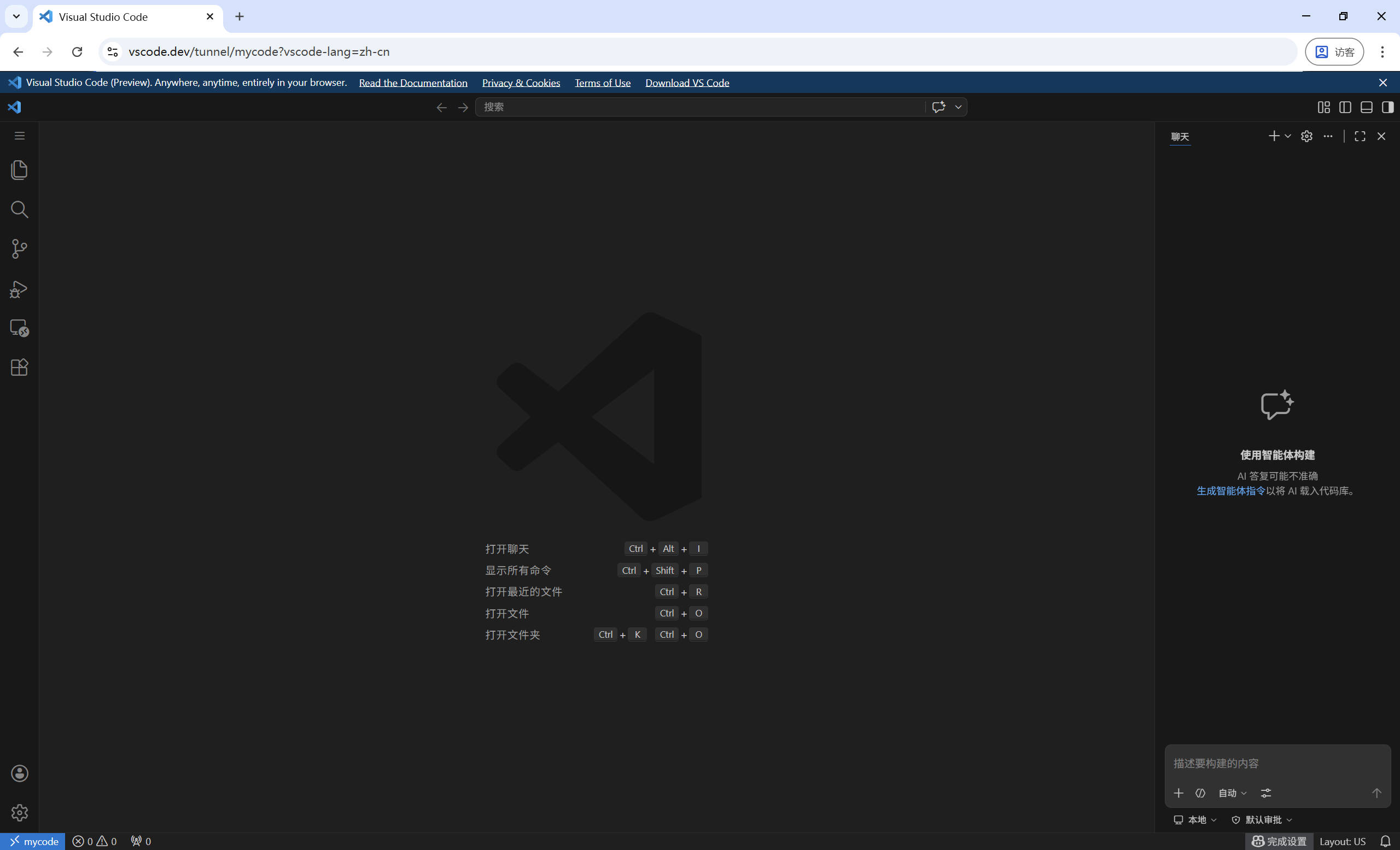
Task: Toggle the bottom panel
Action: 1367,107
